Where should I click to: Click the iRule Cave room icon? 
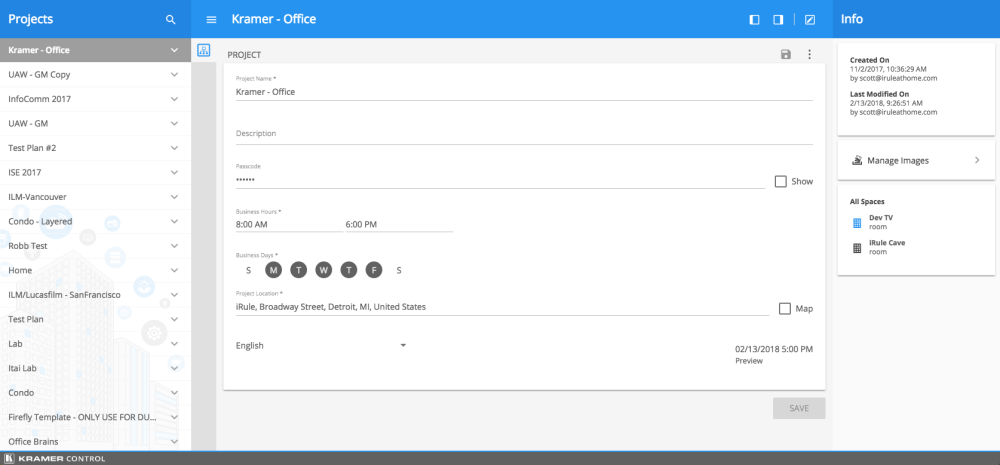point(857,248)
